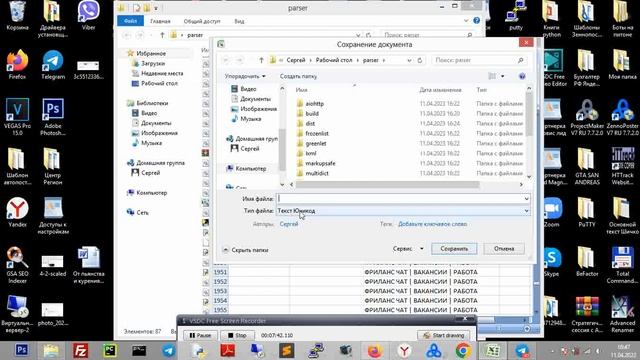Expand the parser window ribbon chevron

coord(466,20)
